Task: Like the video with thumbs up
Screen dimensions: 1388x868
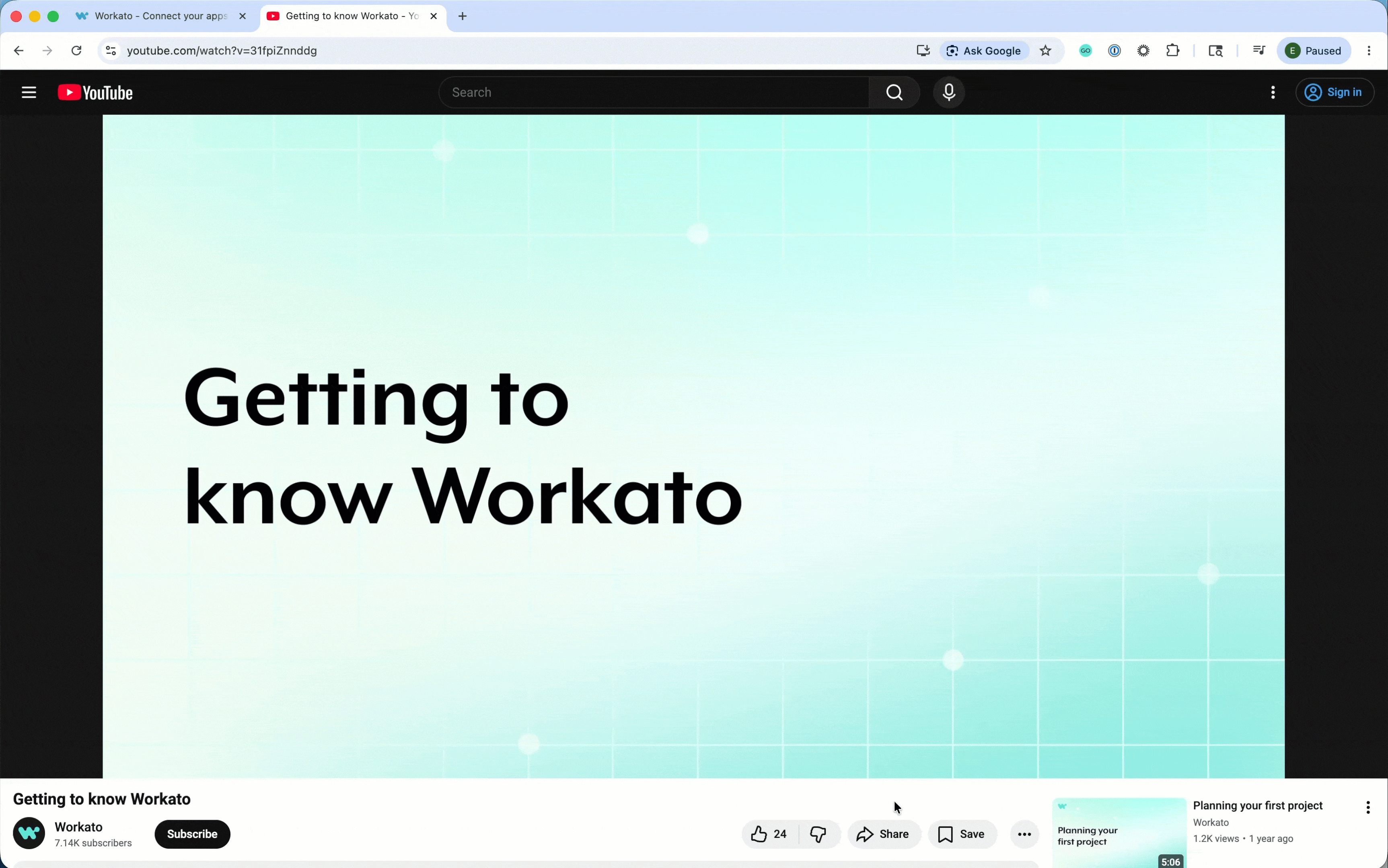Action: [x=769, y=834]
